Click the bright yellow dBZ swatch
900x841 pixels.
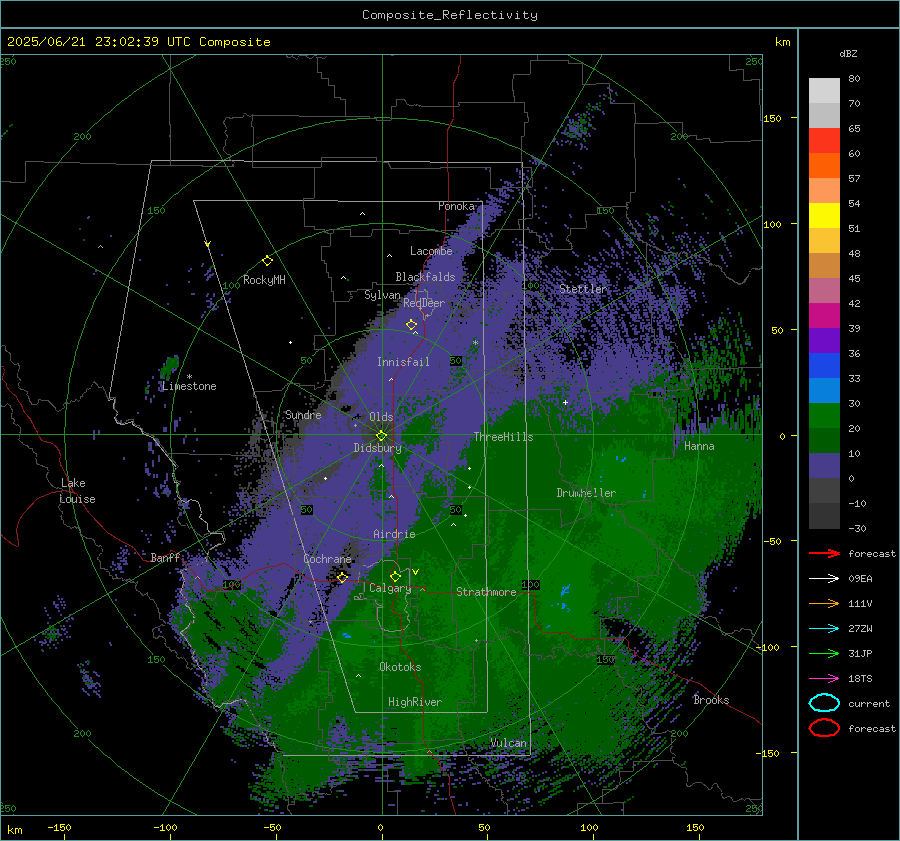pos(824,216)
